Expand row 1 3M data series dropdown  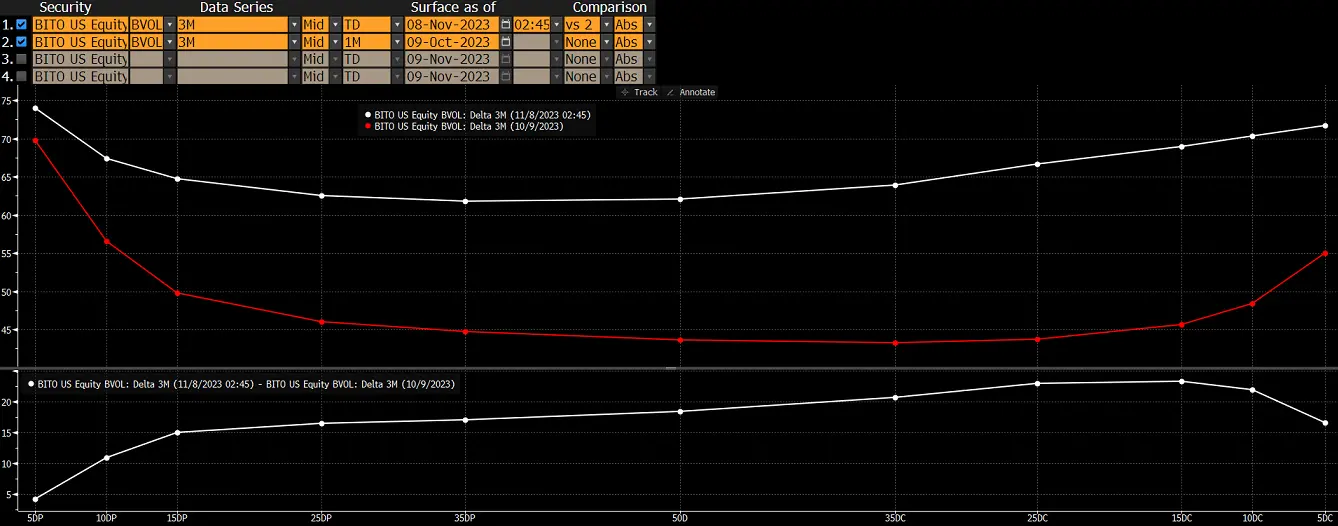click(x=294, y=24)
